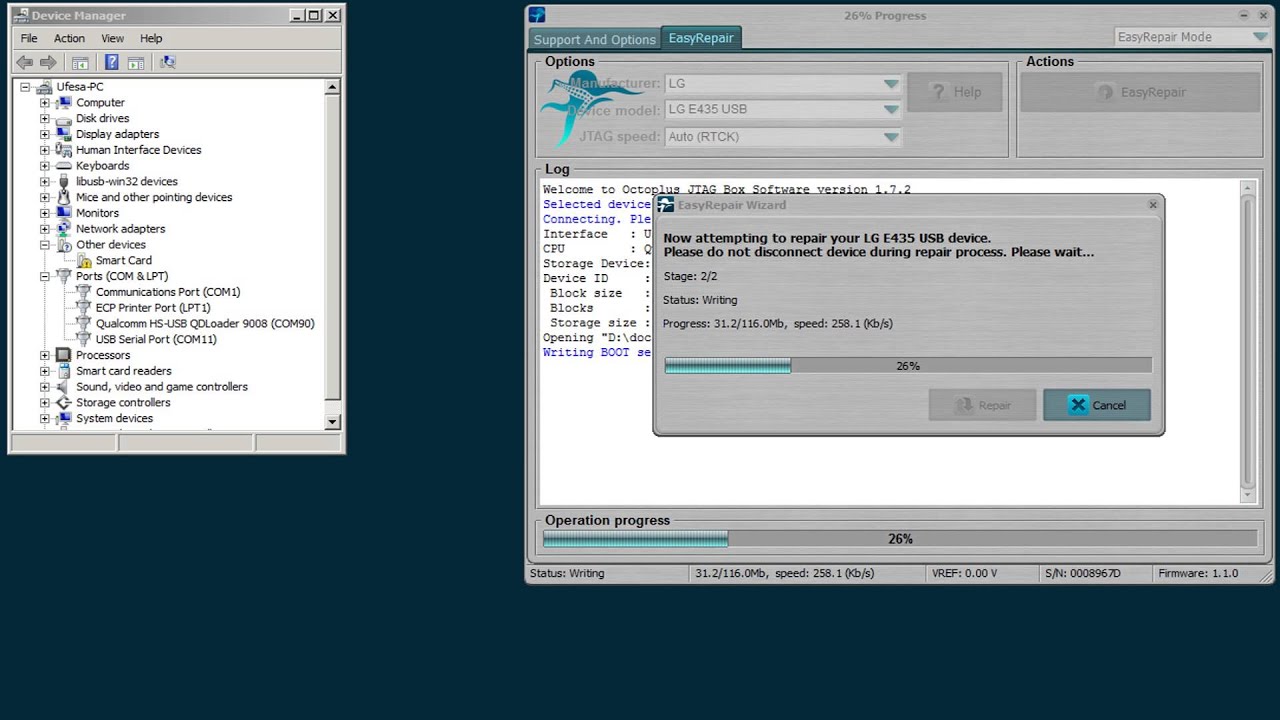
Task: Expand the System devices node
Action: [44, 418]
